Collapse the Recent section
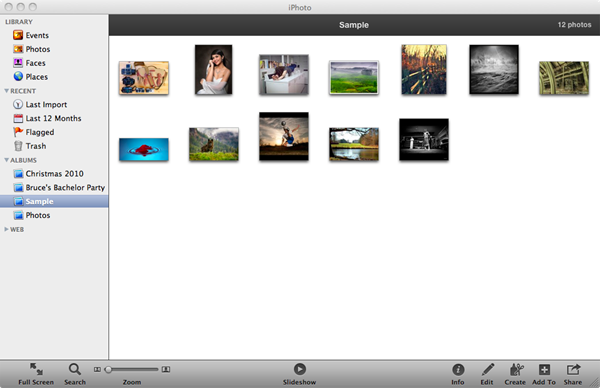The height and width of the screenshot is (388, 600). [7, 91]
